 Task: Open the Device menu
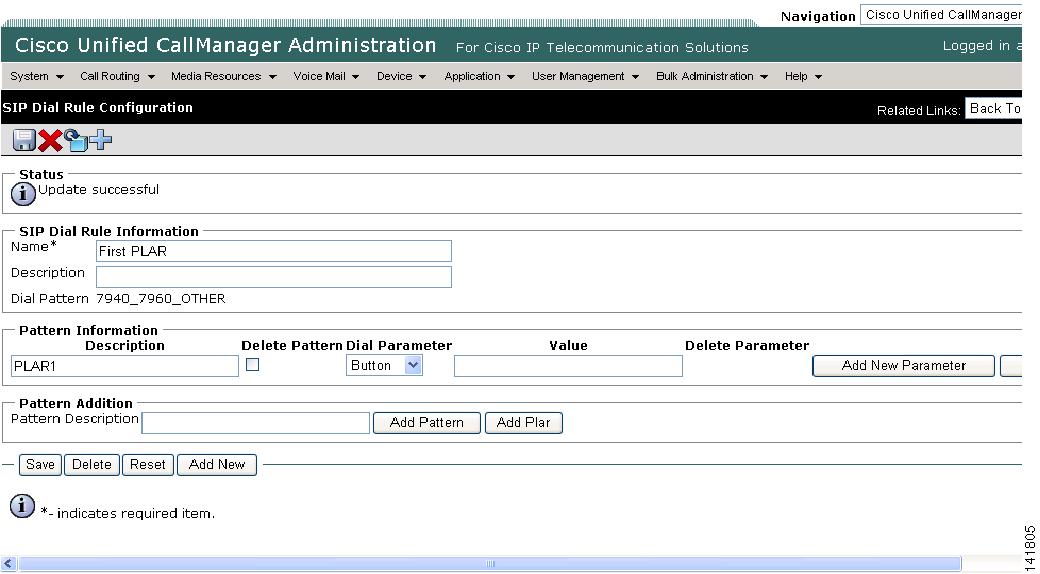pyautogui.click(x=401, y=76)
